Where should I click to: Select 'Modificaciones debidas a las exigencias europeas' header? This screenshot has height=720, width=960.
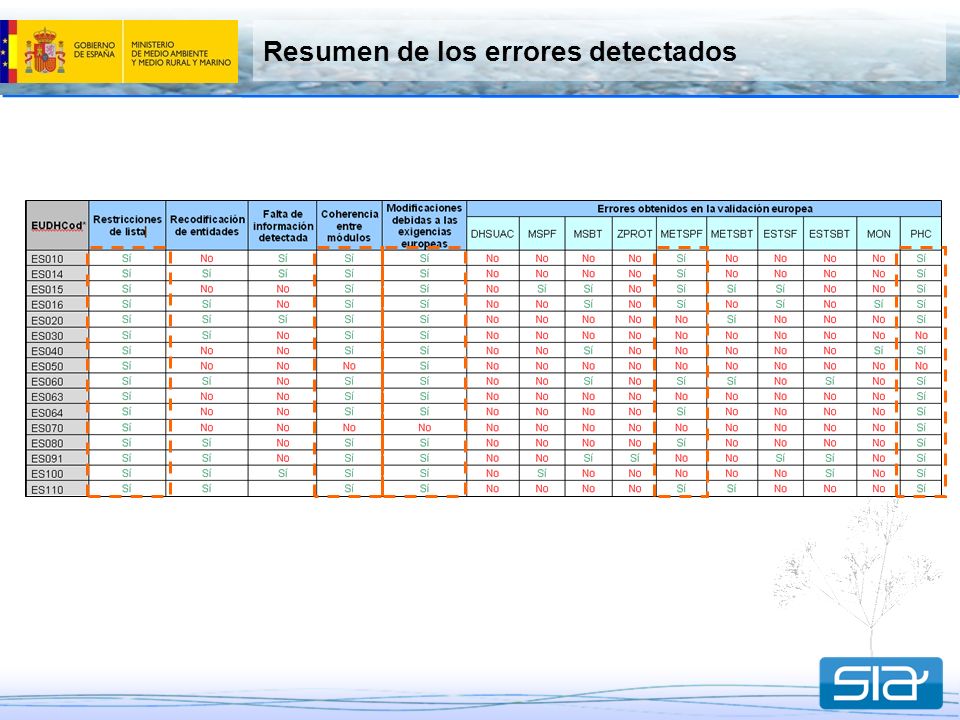pos(424,225)
